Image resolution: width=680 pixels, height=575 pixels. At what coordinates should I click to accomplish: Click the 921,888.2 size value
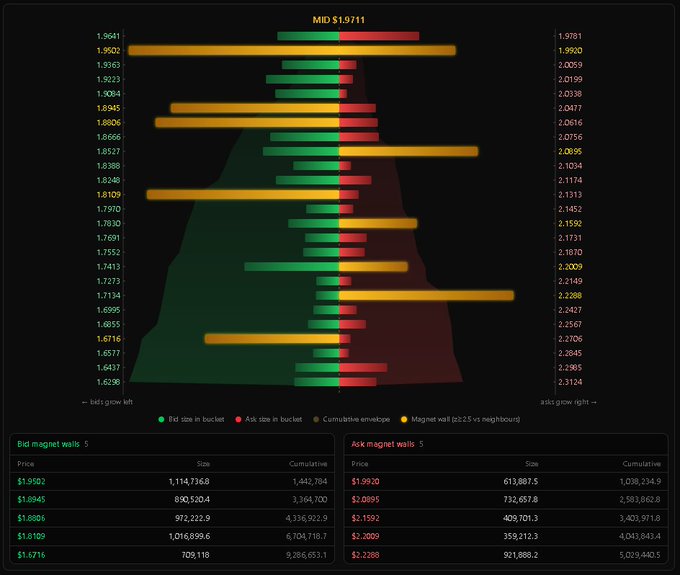pyautogui.click(x=521, y=555)
